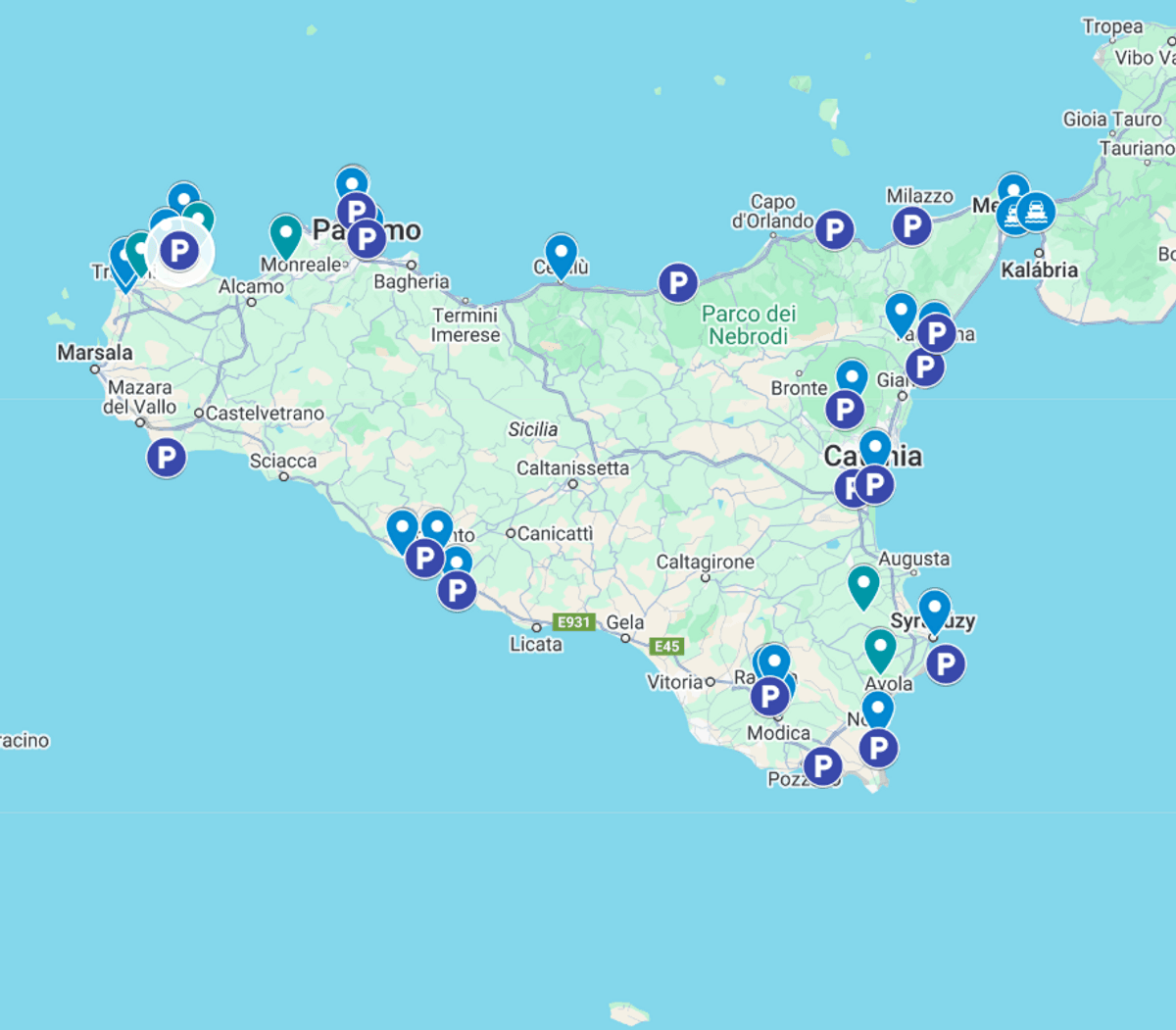The width and height of the screenshot is (1176, 1030).
Task: Click the ferry icon near Messina
Action: click(1035, 211)
